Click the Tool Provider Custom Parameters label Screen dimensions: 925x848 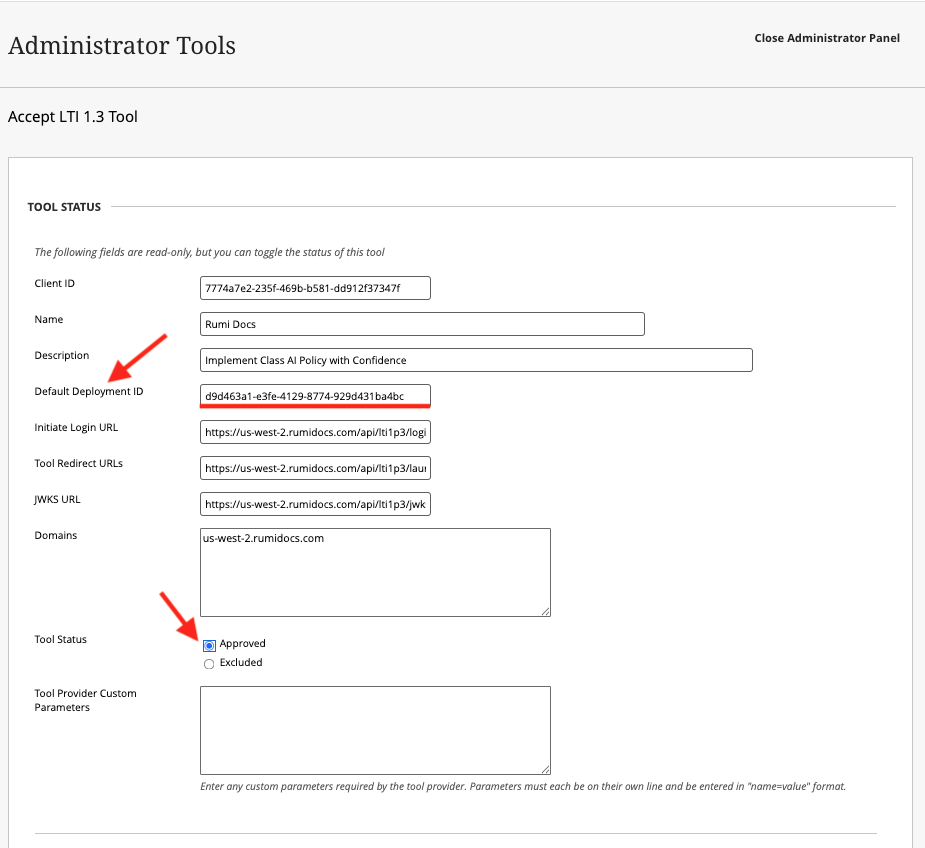86,700
